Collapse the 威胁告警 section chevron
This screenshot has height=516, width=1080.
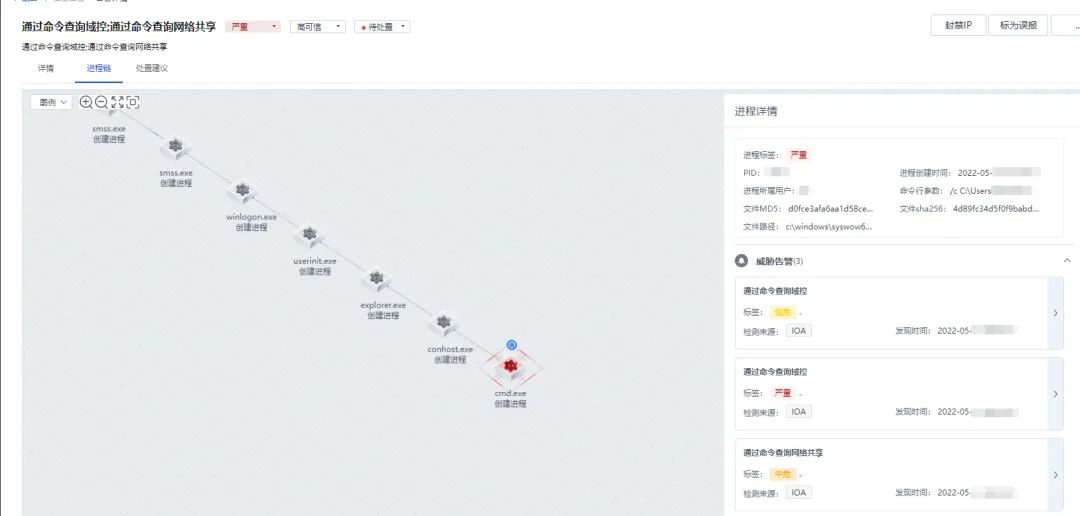click(1067, 261)
